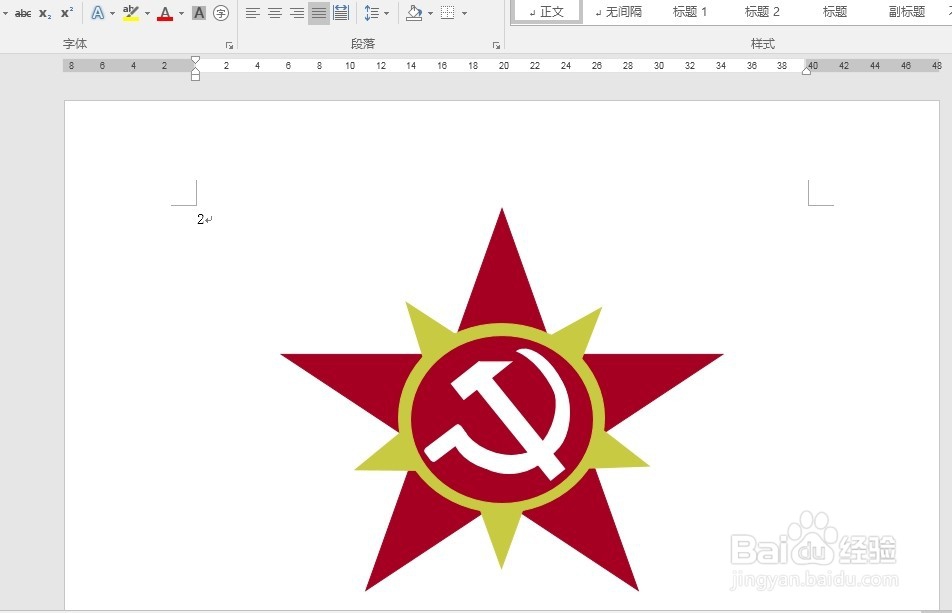Apply the 标题 2 heading style
The height and width of the screenshot is (613, 952).
click(x=762, y=12)
